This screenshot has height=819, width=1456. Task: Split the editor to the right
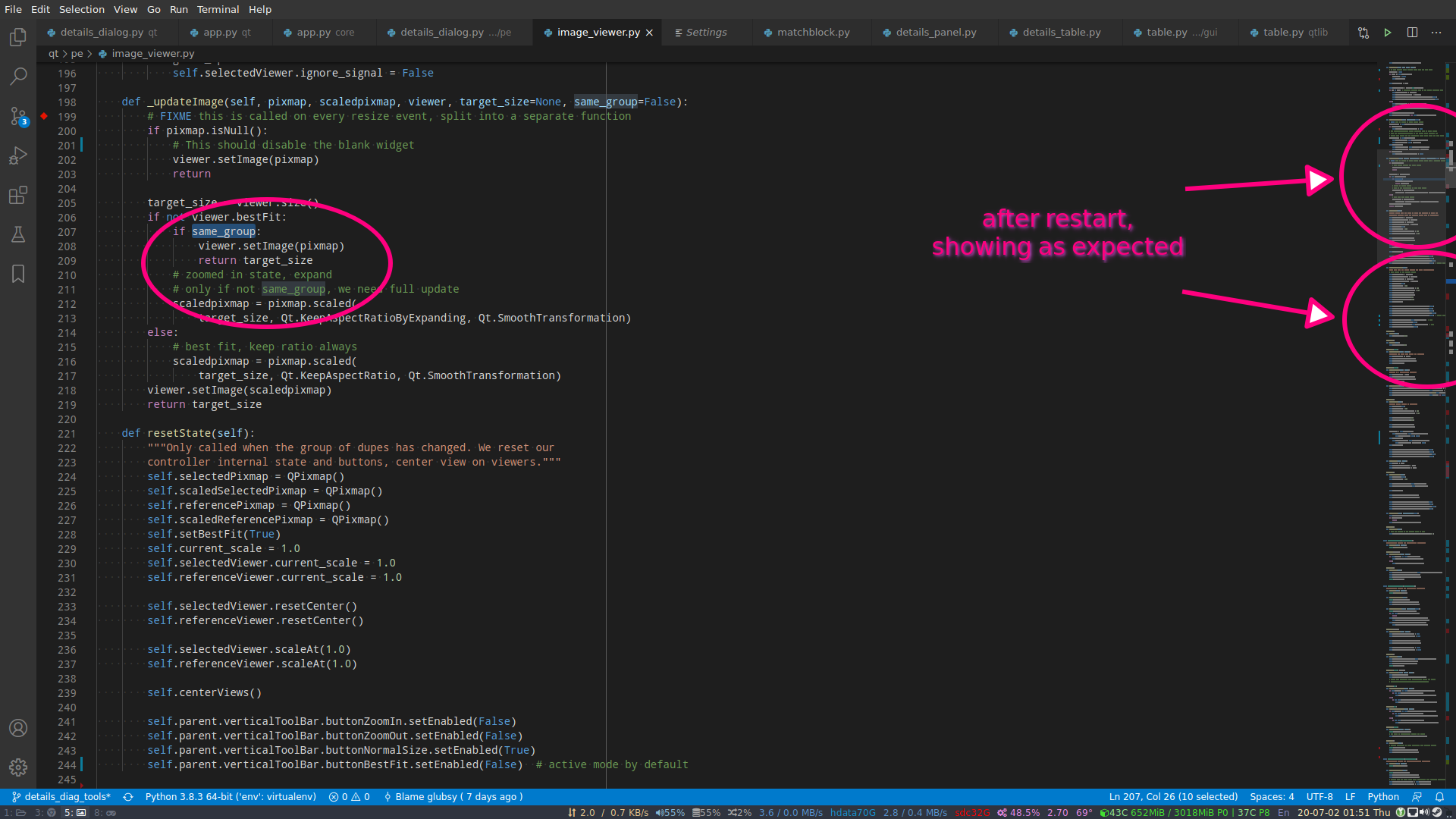(x=1412, y=33)
